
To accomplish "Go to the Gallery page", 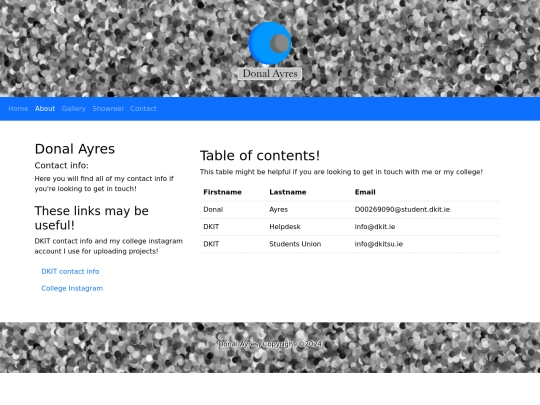I will tap(74, 108).
